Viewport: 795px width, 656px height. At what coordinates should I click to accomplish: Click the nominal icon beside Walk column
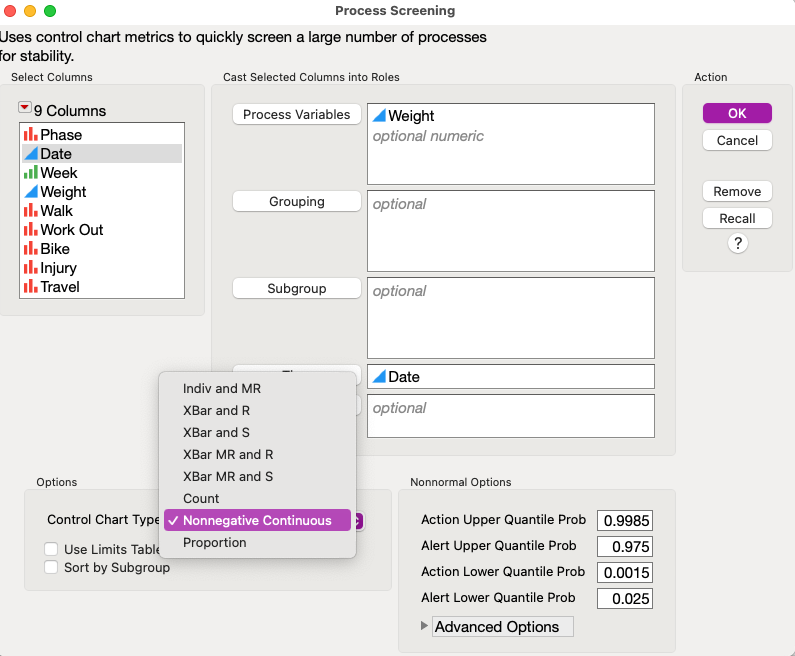(x=31, y=210)
